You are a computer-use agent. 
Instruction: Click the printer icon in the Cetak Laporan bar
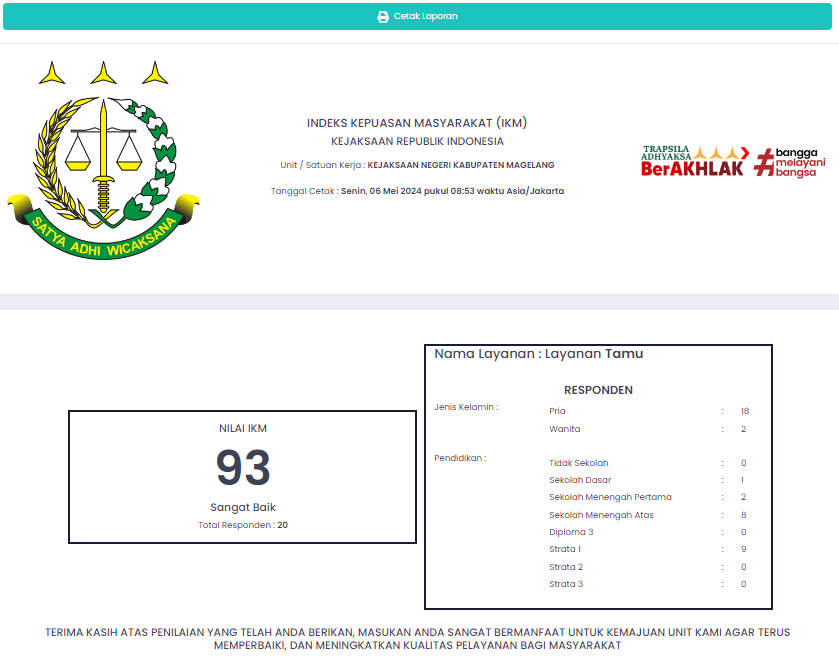point(382,17)
